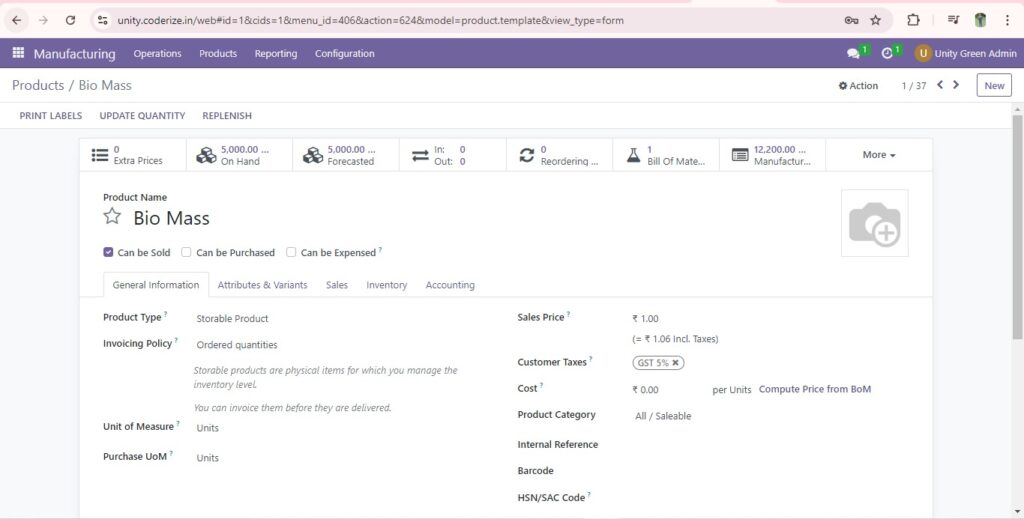
Task: Open the Configuration menu
Action: click(344, 54)
